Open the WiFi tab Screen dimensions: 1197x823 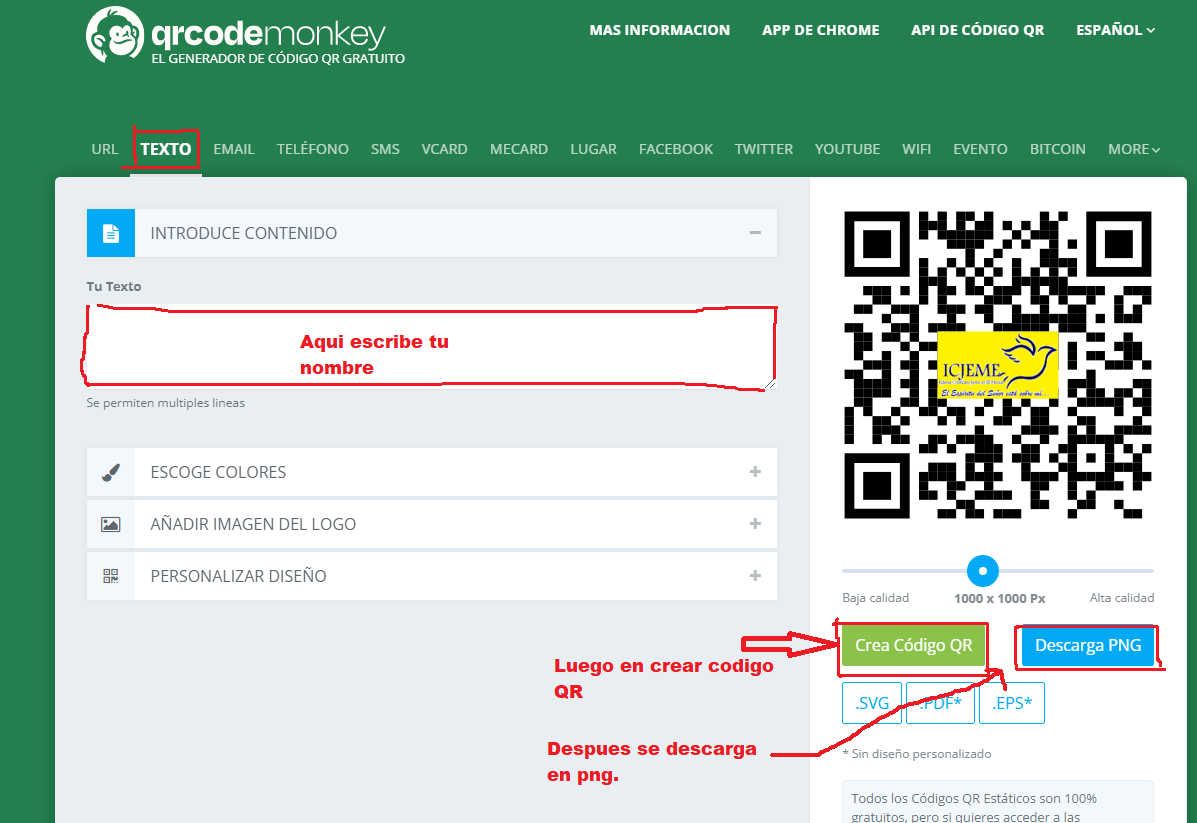[916, 149]
